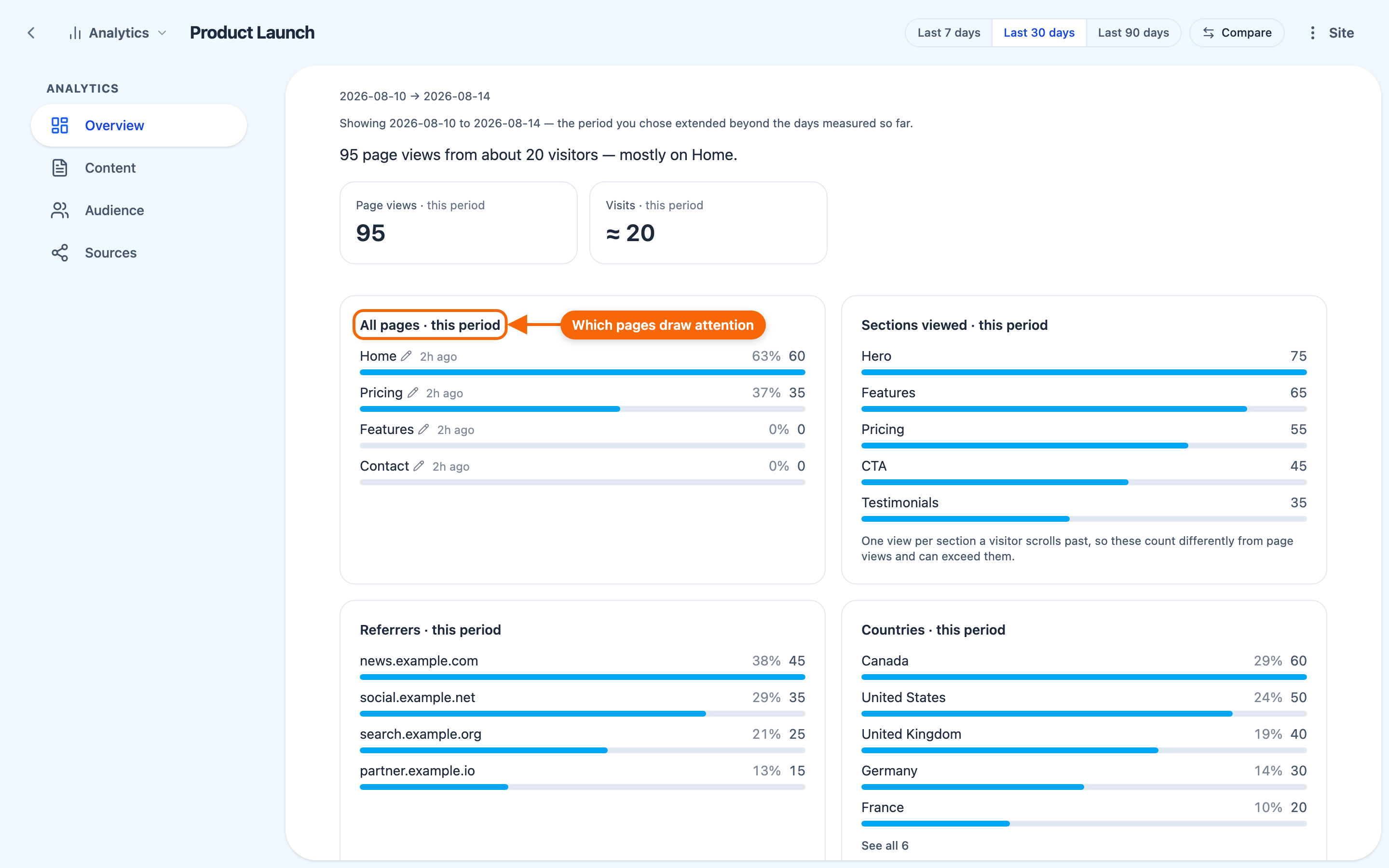Click the Analytics bar chart icon
The height and width of the screenshot is (868, 1389).
pyautogui.click(x=75, y=33)
